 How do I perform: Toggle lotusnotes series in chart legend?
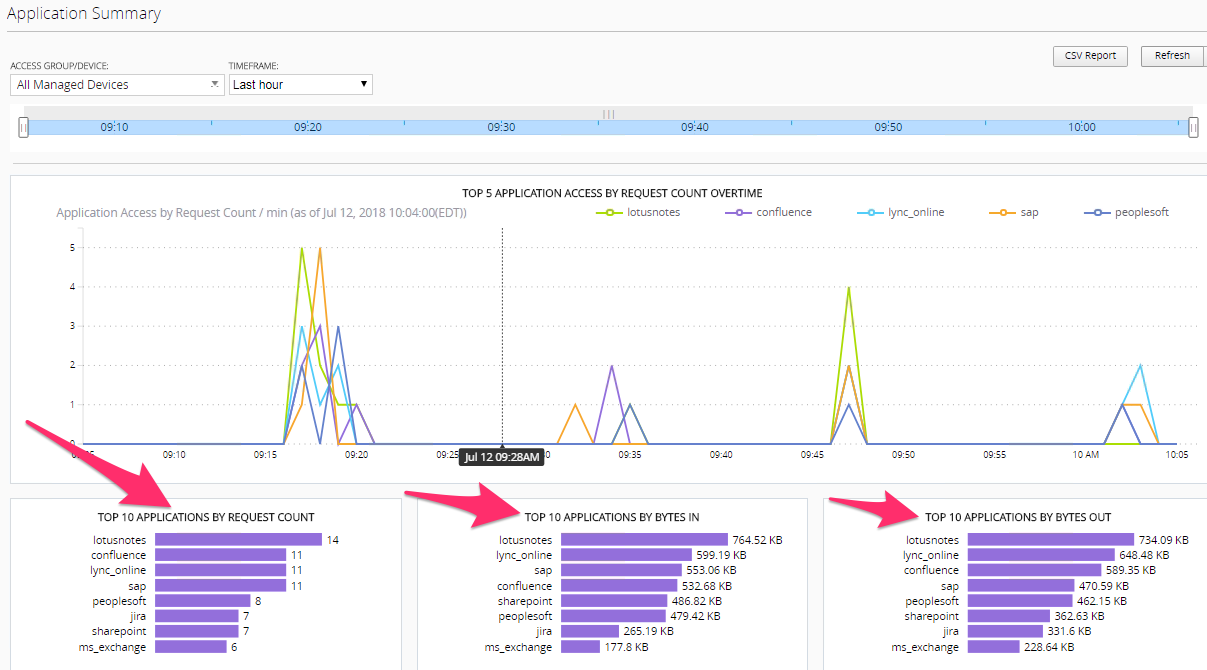click(x=638, y=212)
